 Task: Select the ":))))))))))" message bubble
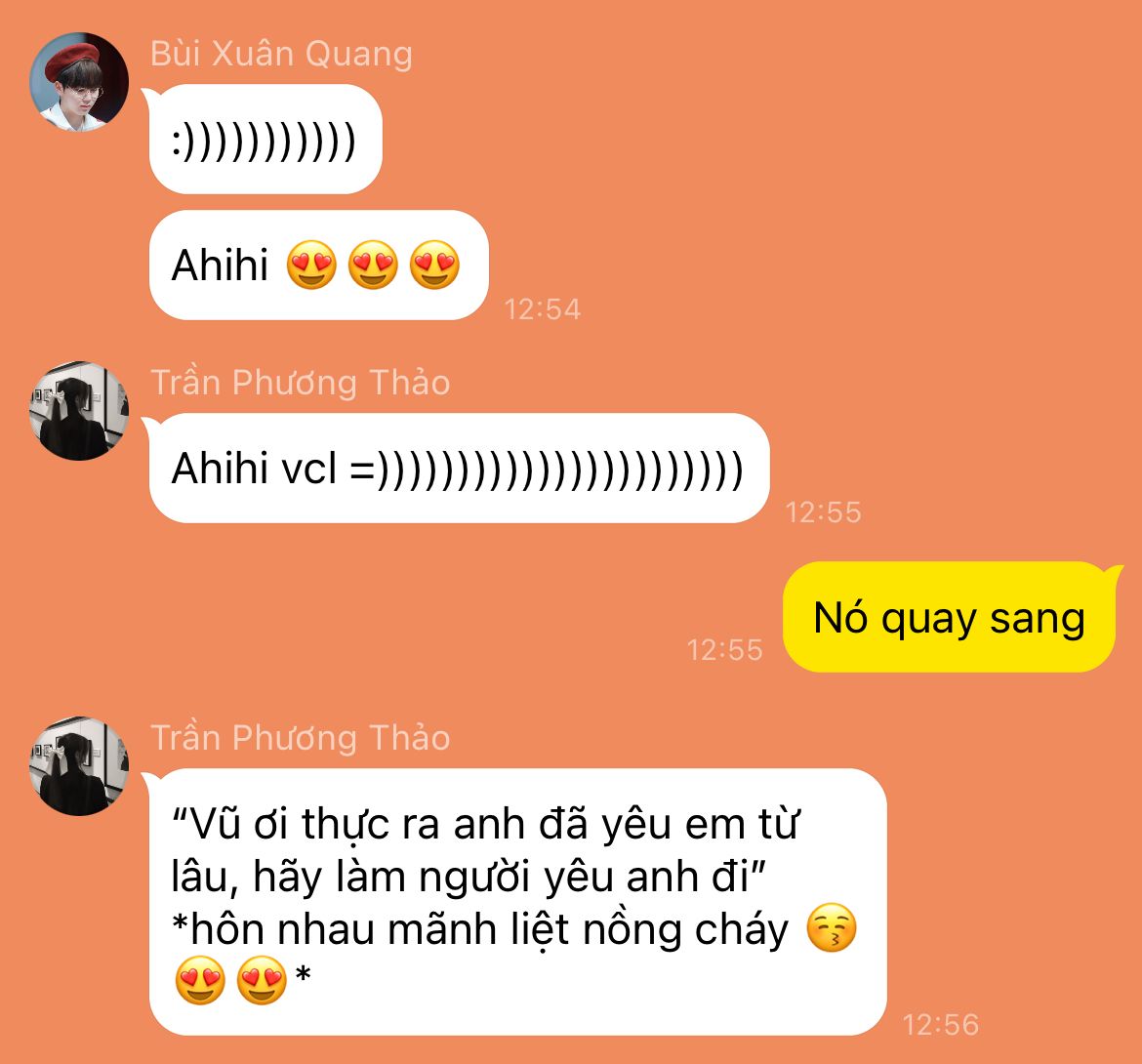[265, 139]
